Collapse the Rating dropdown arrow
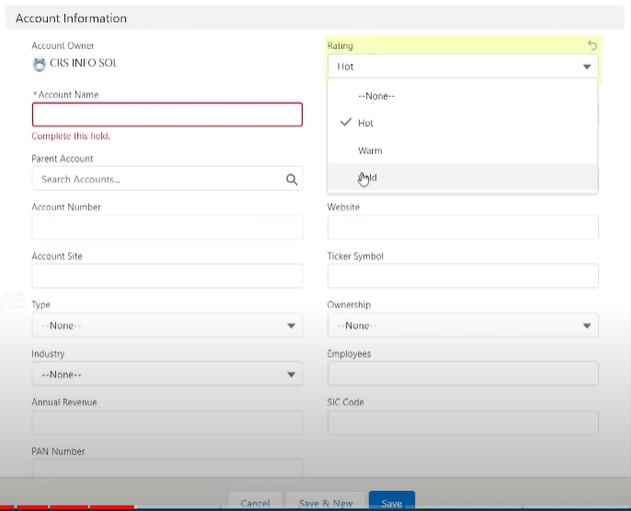This screenshot has height=511, width=631. pos(586,67)
